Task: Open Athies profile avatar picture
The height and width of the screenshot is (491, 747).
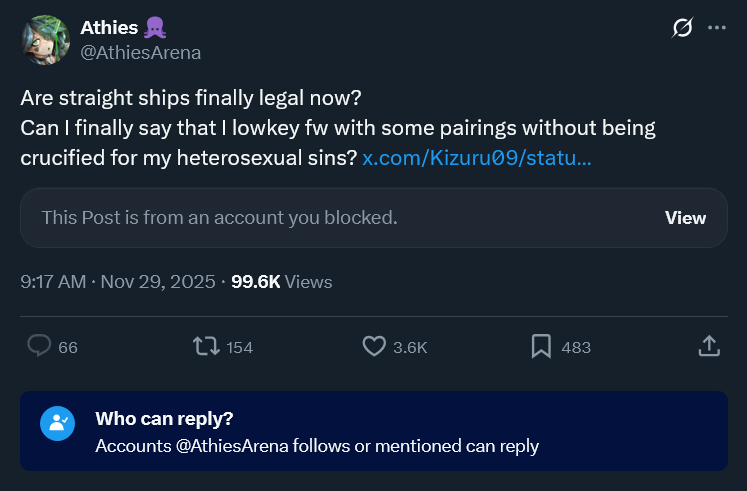Action: (45, 40)
